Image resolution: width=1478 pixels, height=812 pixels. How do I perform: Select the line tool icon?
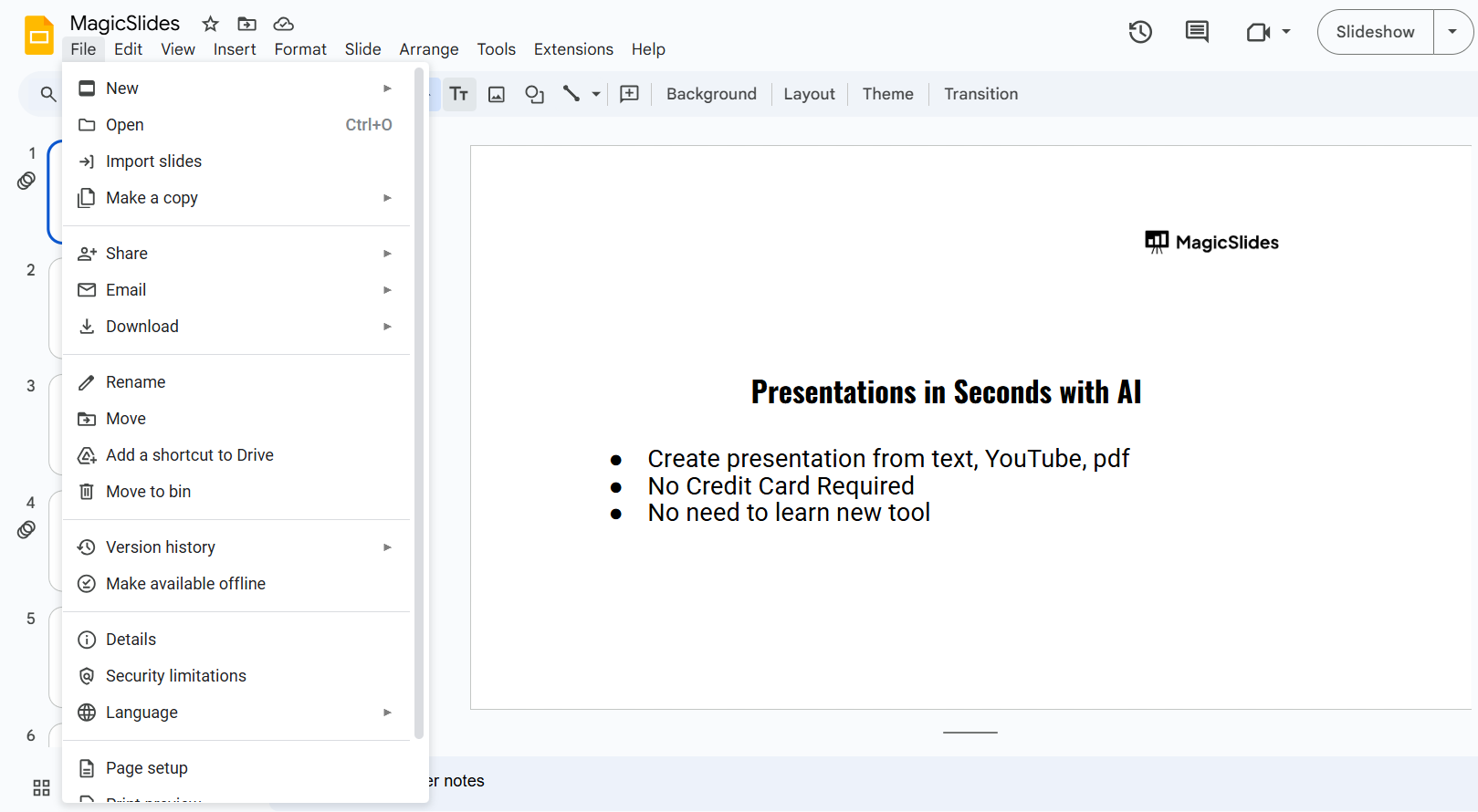(x=571, y=94)
